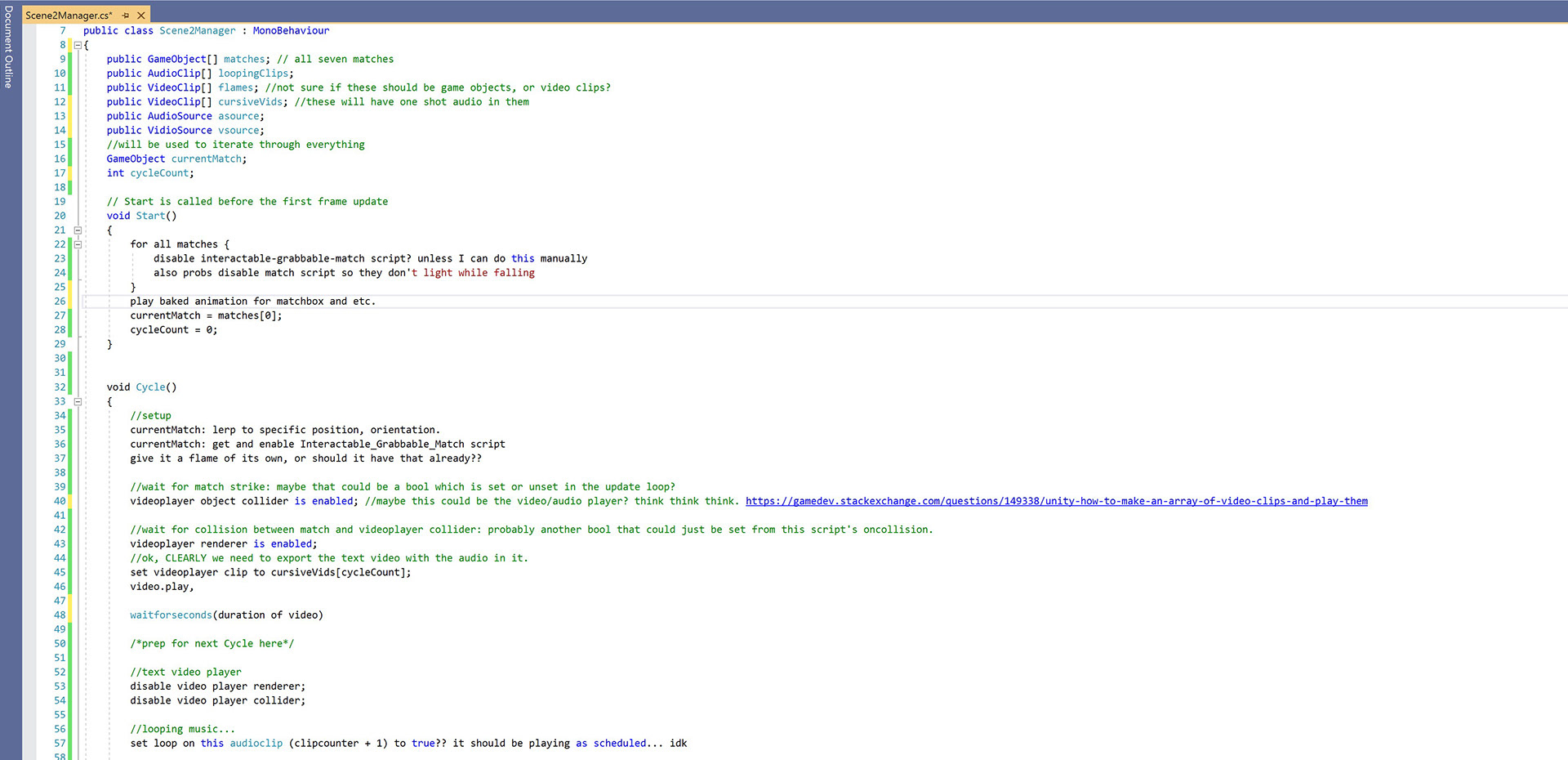Click the '/*prep for next Cycle here*/' comment
The image size is (1568, 760).
(x=212, y=644)
